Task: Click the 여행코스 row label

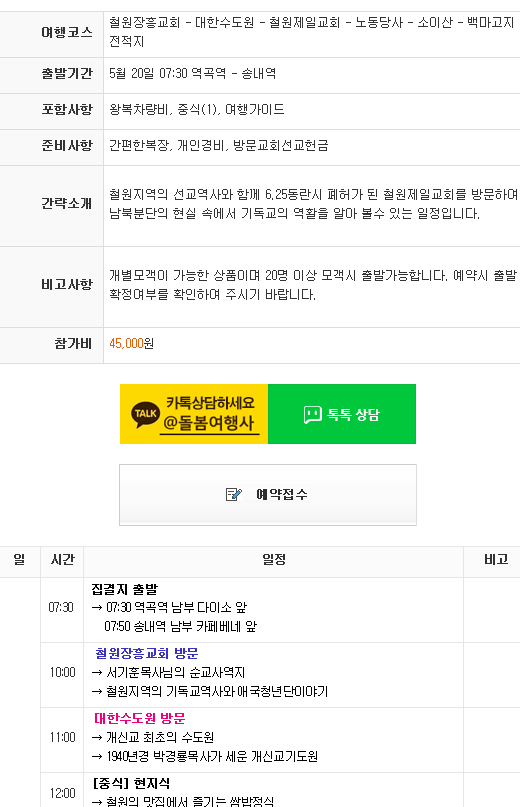Action: coord(67,32)
